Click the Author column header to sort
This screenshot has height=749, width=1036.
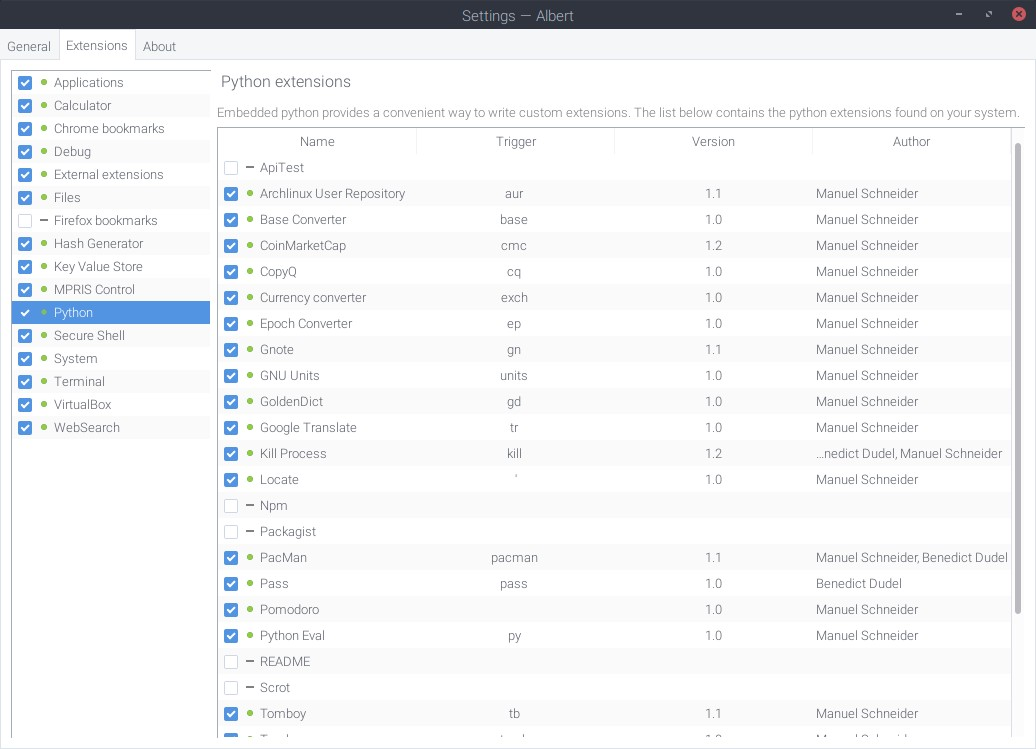click(911, 141)
